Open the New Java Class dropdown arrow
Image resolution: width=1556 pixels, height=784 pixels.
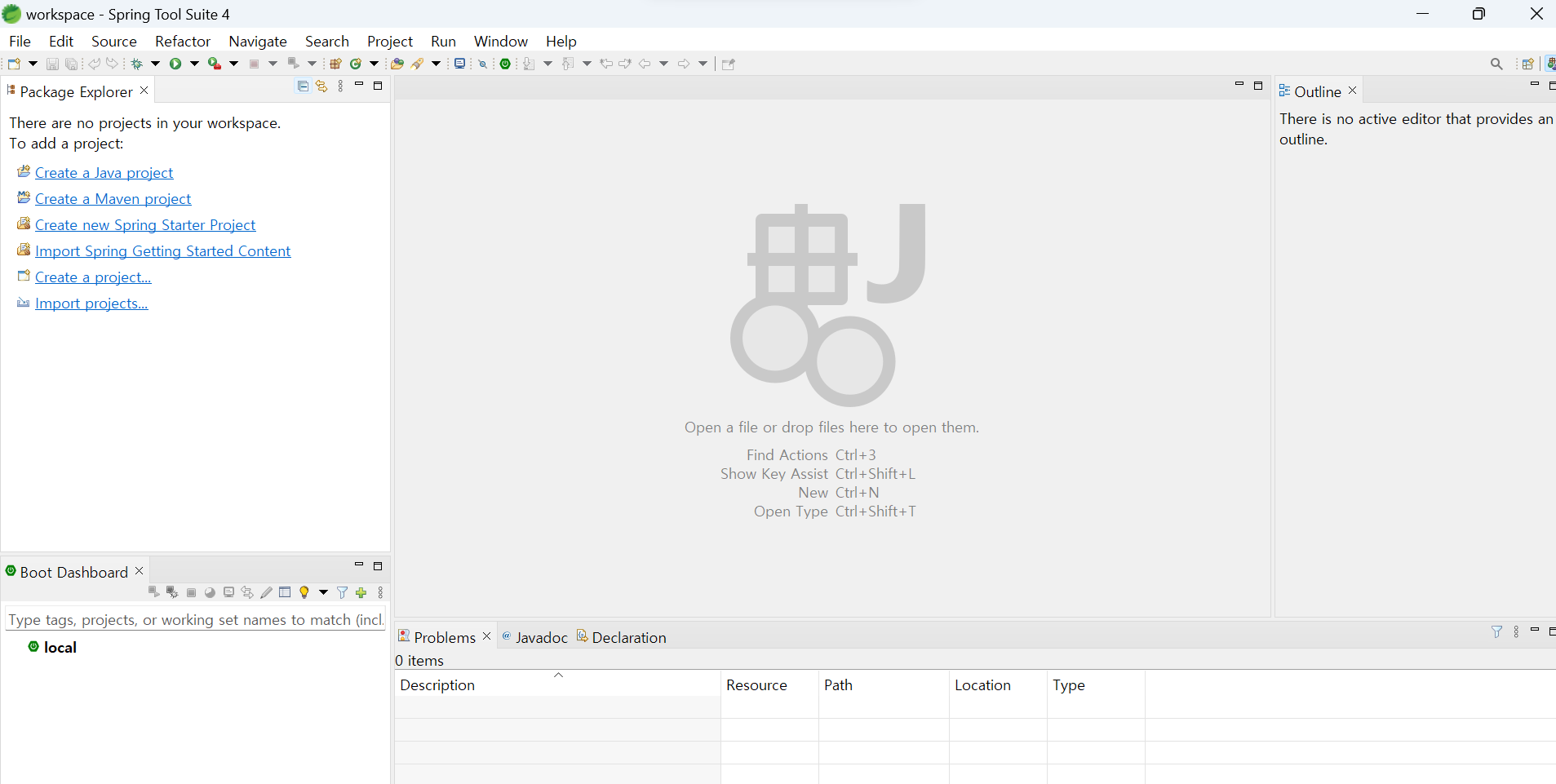point(375,64)
